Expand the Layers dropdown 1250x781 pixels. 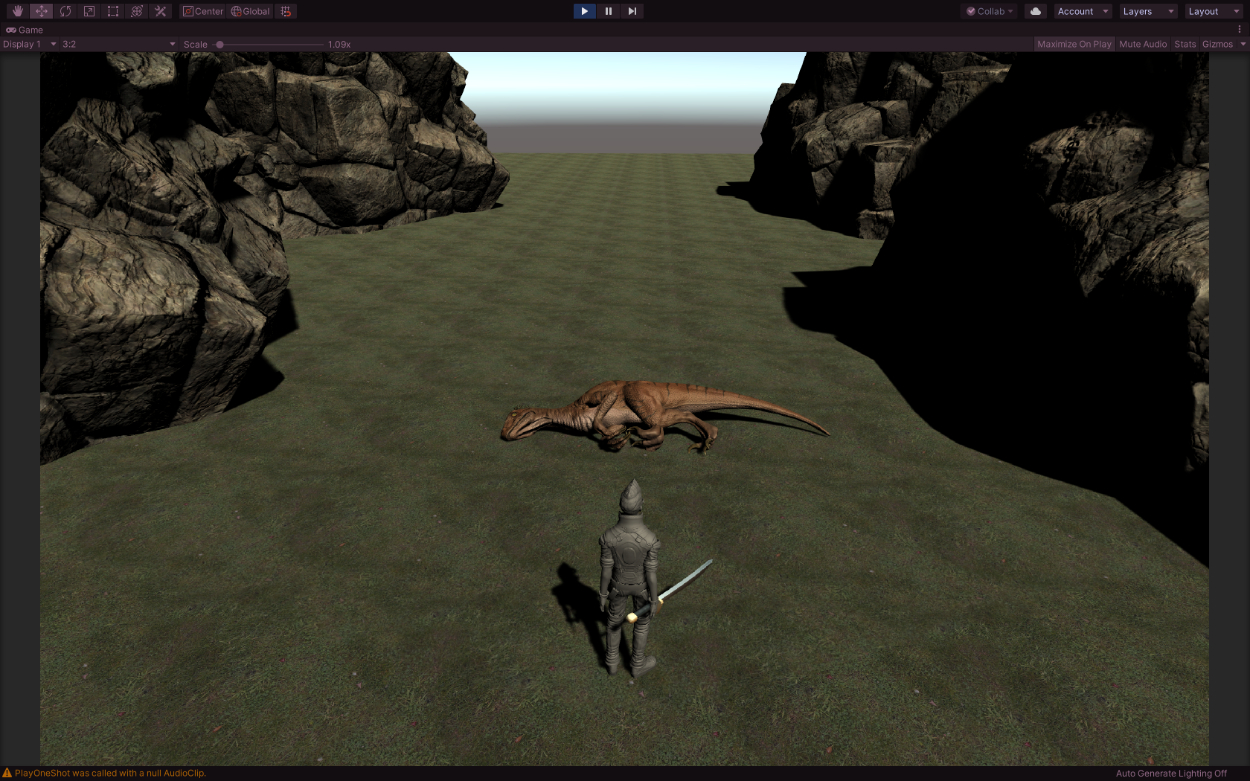1148,11
